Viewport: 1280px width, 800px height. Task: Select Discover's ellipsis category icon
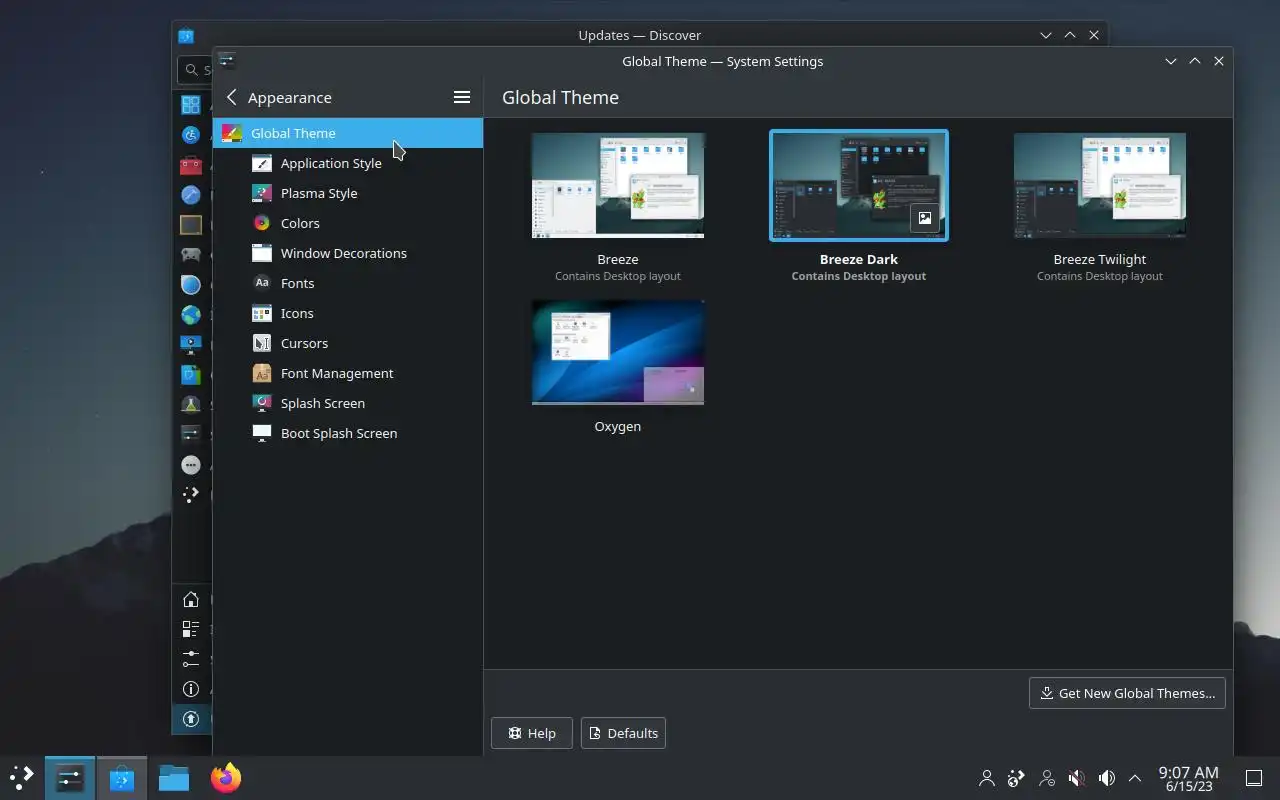point(191,465)
